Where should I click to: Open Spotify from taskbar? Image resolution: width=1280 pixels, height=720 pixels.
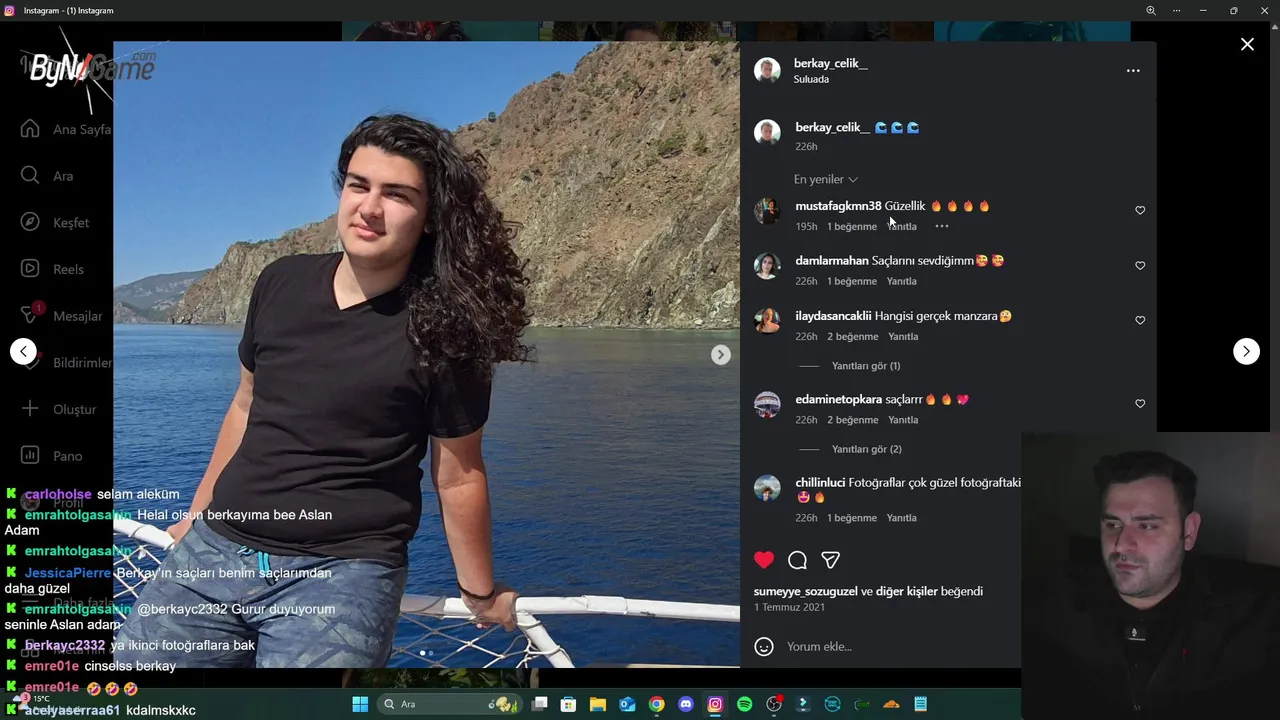[x=744, y=704]
